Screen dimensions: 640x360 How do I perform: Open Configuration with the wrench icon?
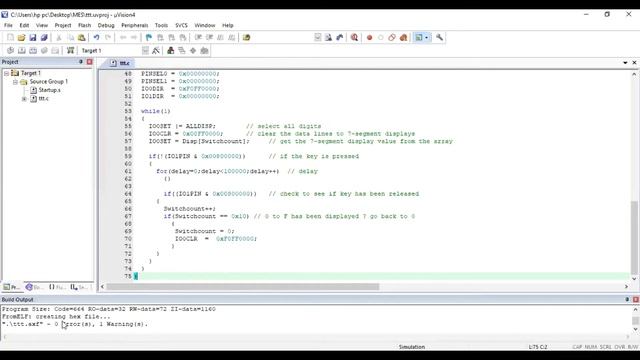[x=439, y=38]
